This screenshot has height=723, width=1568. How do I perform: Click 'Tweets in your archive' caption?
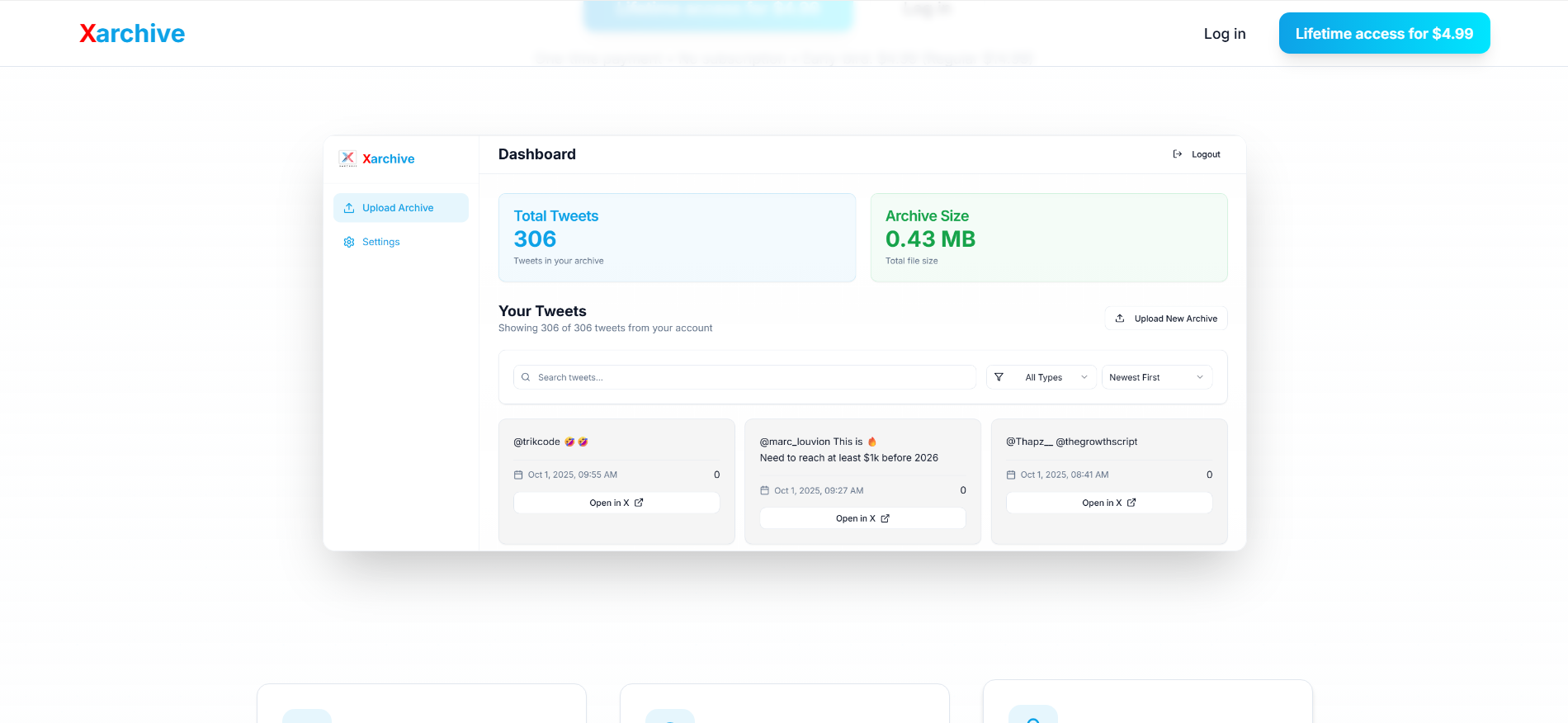(x=559, y=261)
